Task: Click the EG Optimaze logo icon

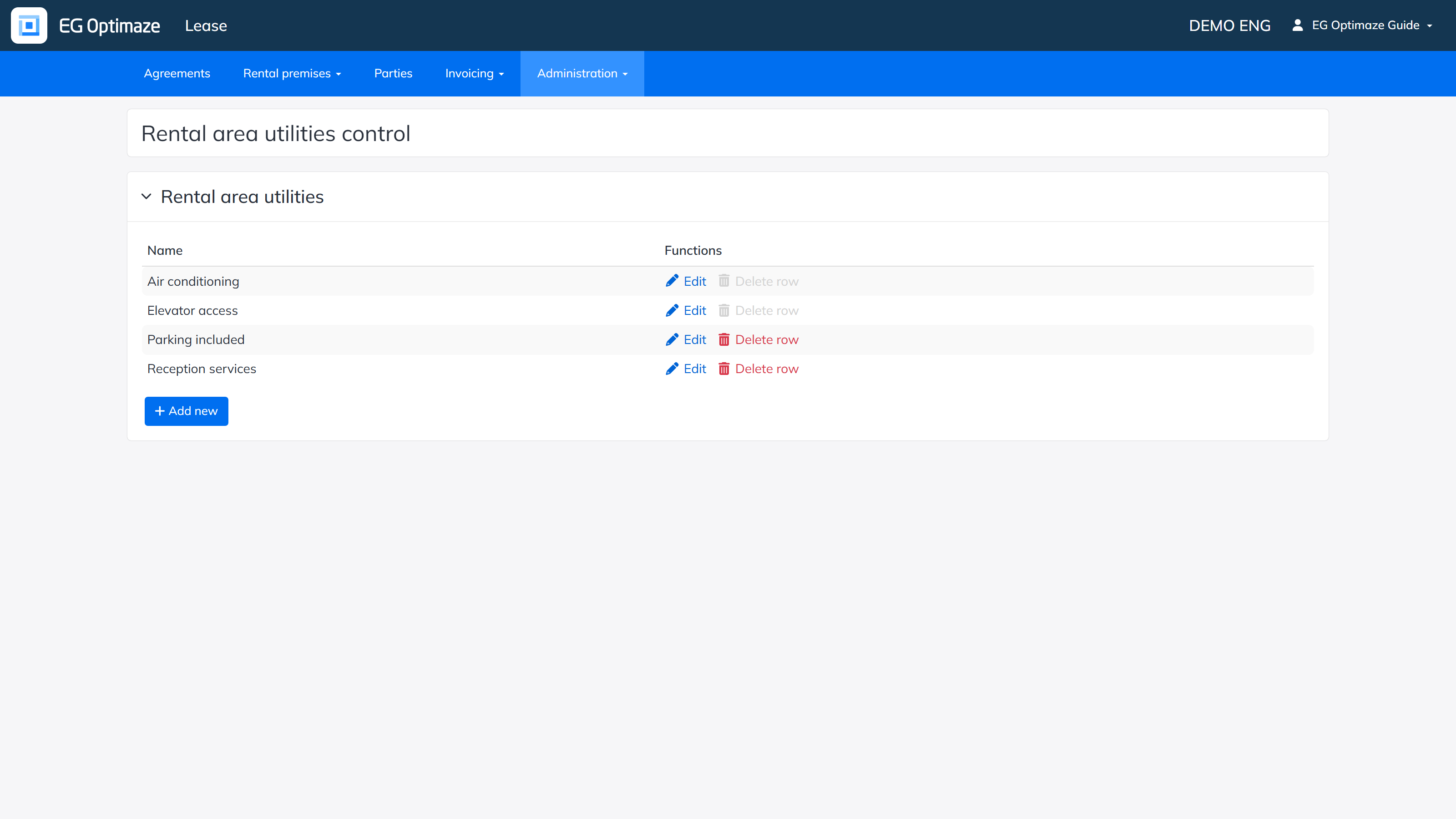Action: [x=29, y=25]
